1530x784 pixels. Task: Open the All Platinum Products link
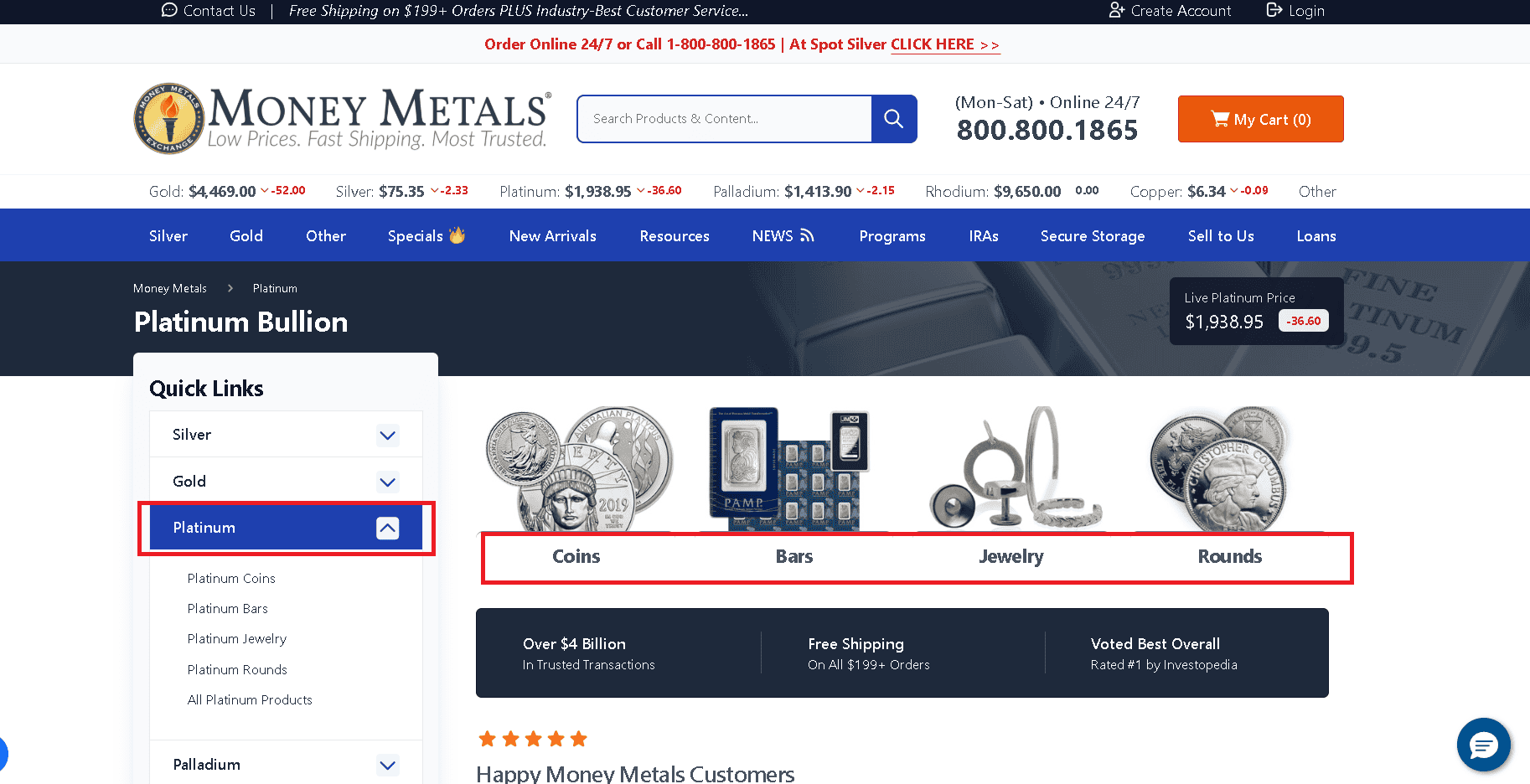(250, 700)
